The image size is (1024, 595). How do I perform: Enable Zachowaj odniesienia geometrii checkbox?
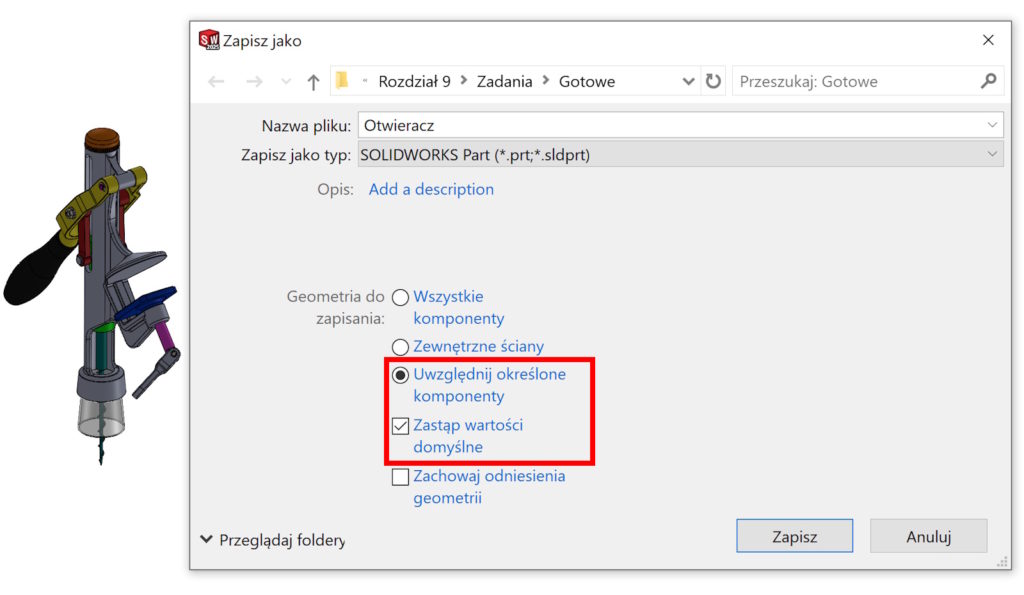(x=401, y=477)
